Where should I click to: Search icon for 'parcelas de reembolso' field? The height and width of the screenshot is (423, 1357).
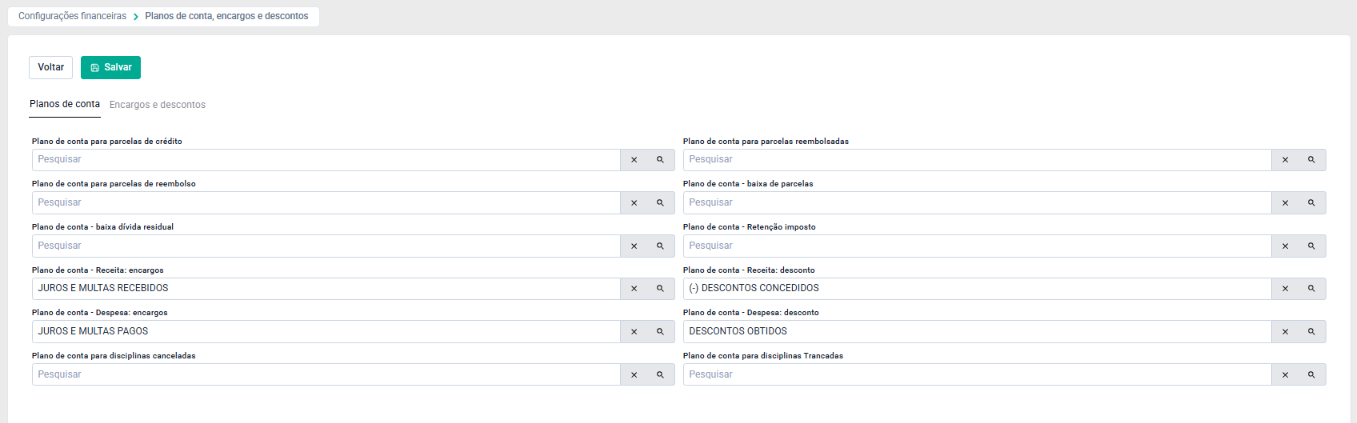pyautogui.click(x=660, y=203)
